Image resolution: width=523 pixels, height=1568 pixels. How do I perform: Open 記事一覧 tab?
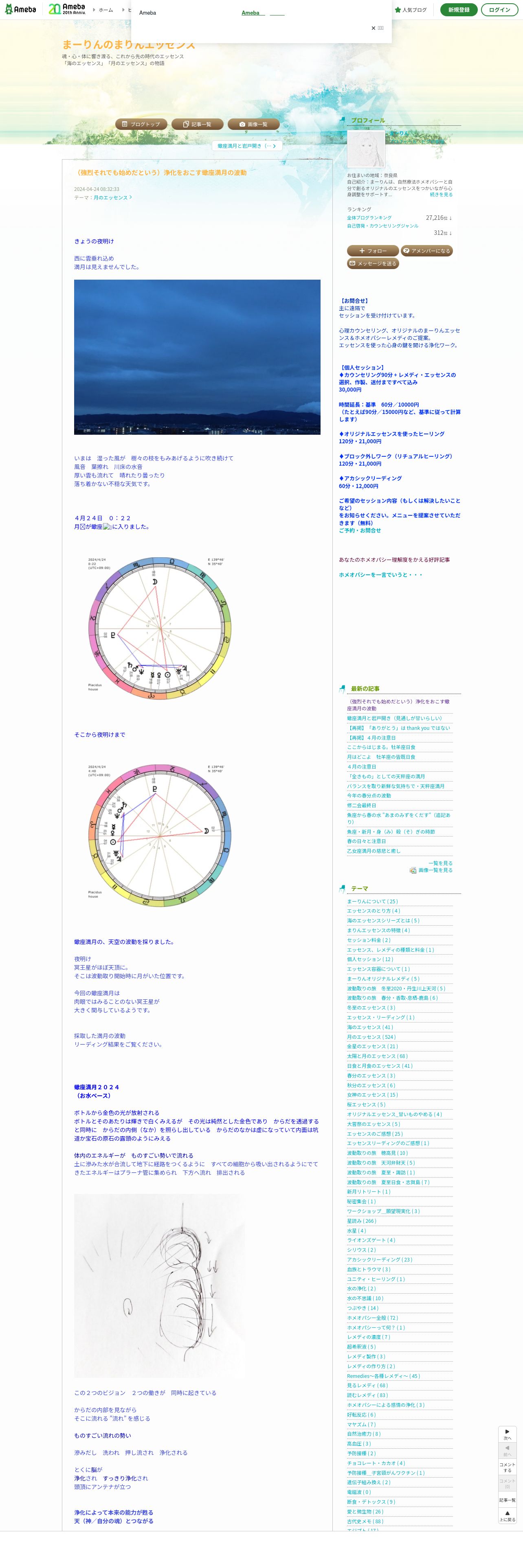(197, 124)
